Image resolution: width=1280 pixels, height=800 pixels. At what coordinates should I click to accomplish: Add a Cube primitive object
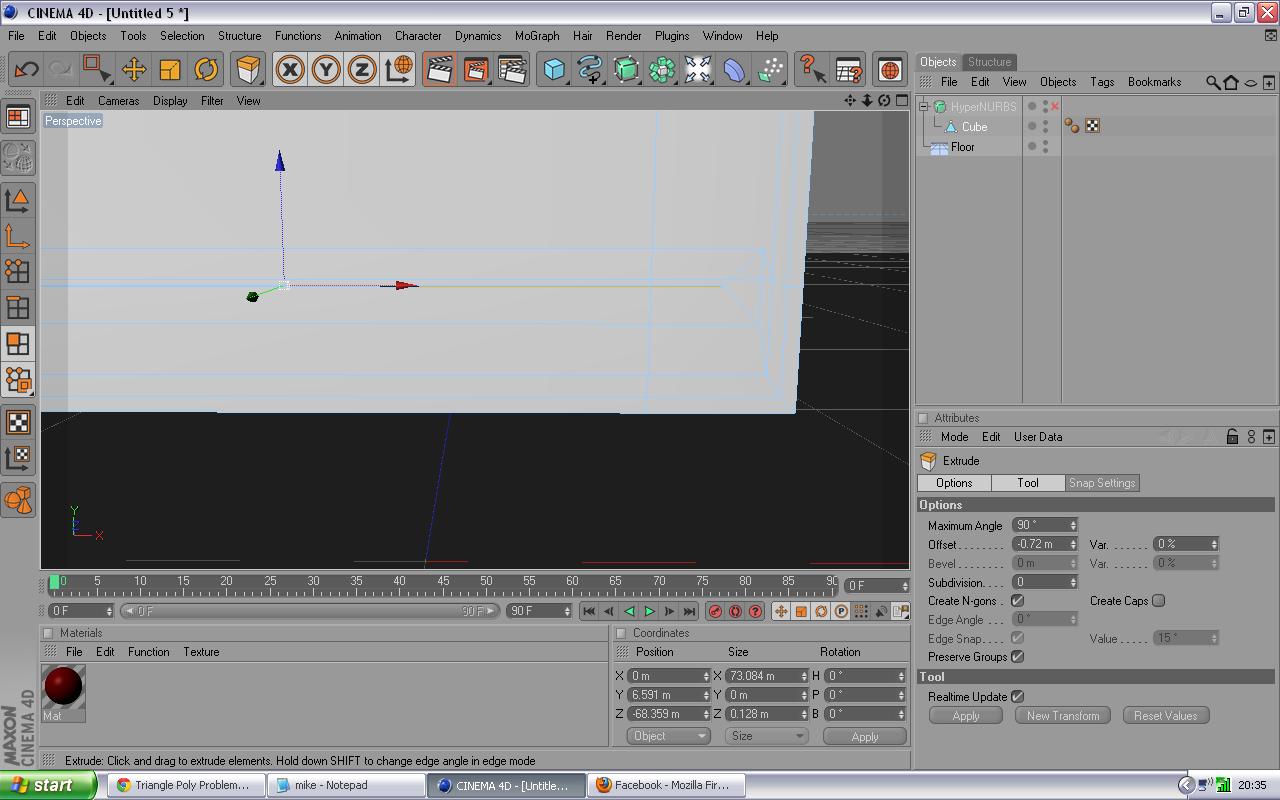(554, 69)
